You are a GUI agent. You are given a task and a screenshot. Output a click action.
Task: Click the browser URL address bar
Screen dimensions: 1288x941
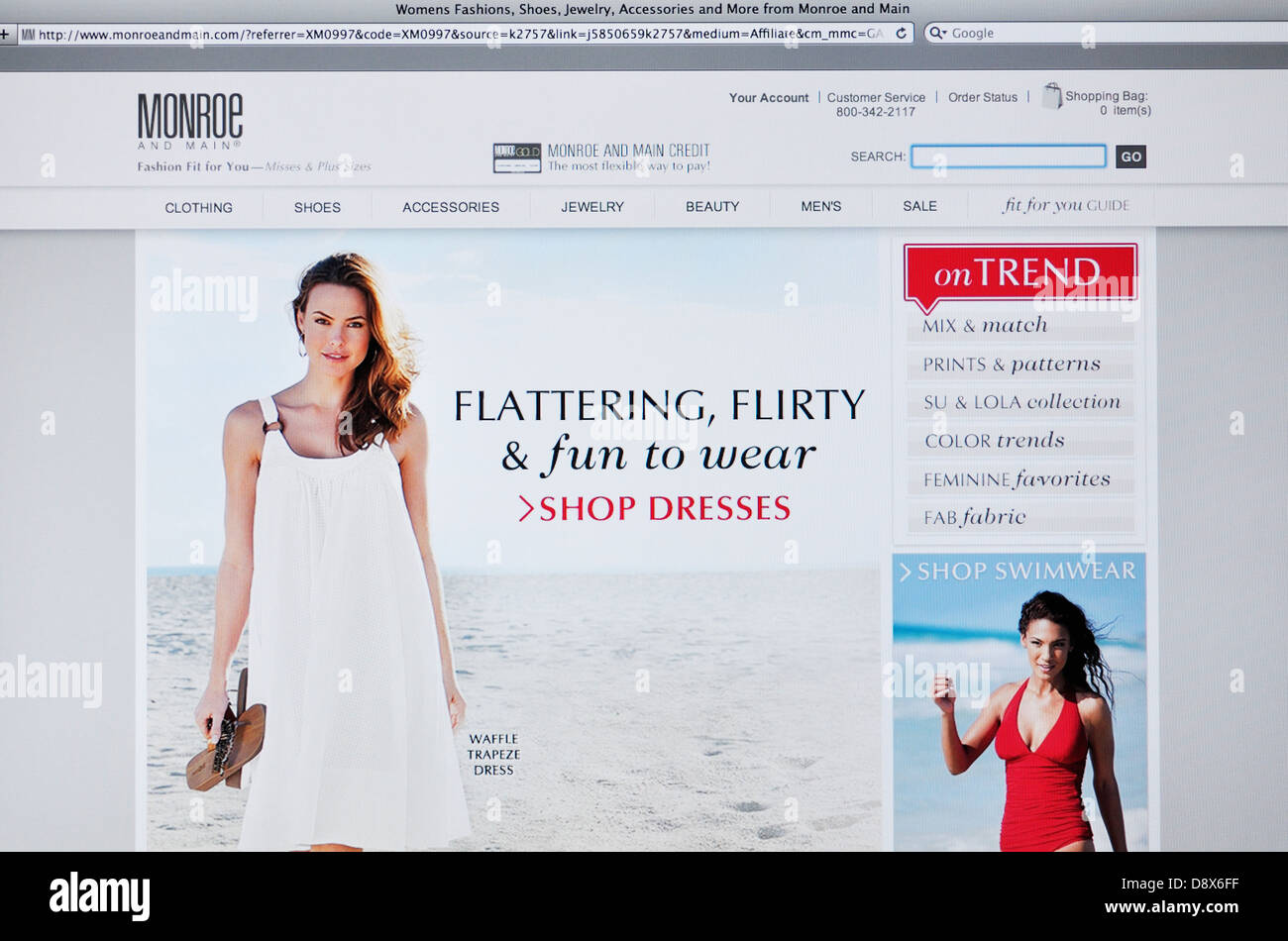click(464, 34)
